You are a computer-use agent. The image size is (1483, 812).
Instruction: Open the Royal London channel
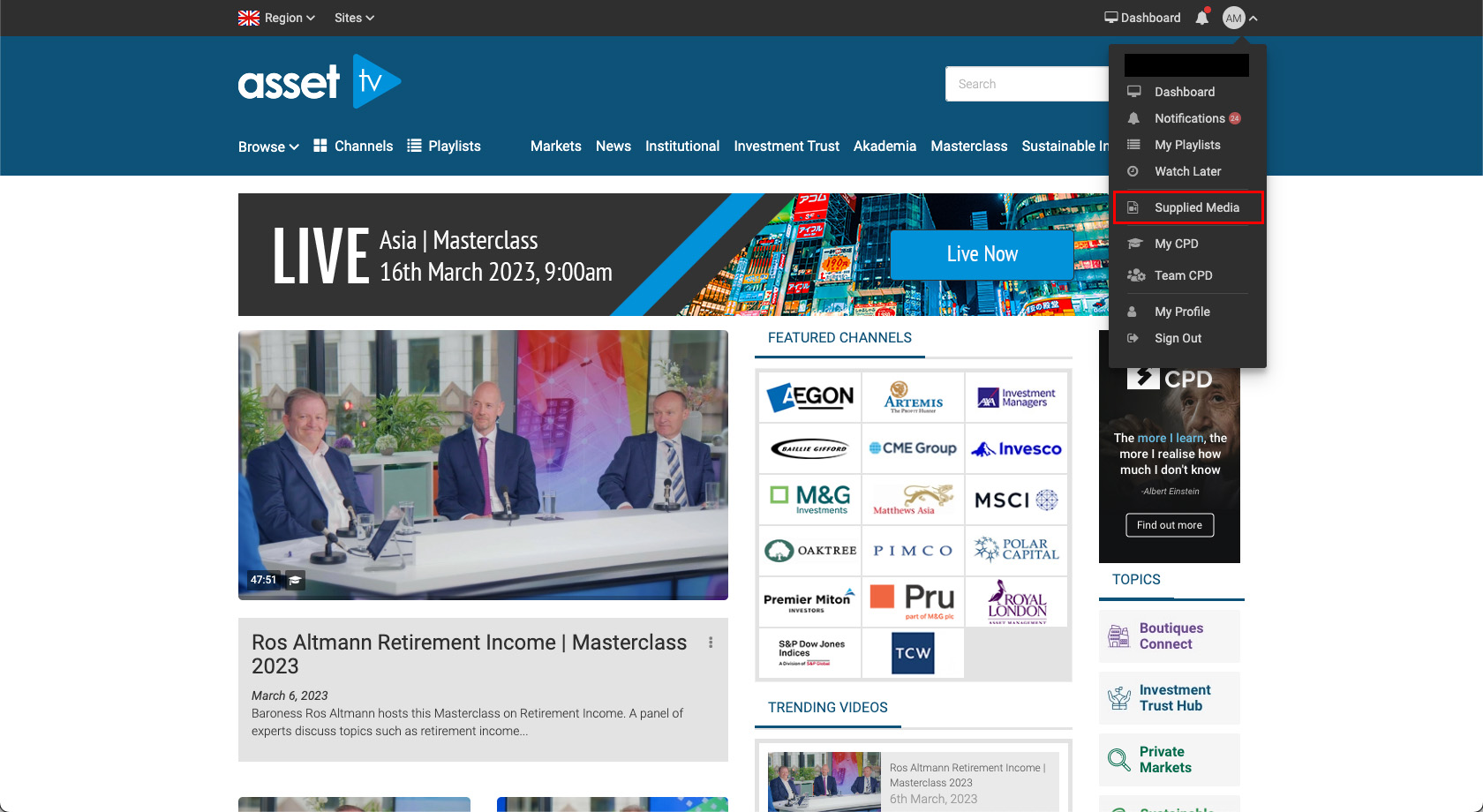point(1016,602)
